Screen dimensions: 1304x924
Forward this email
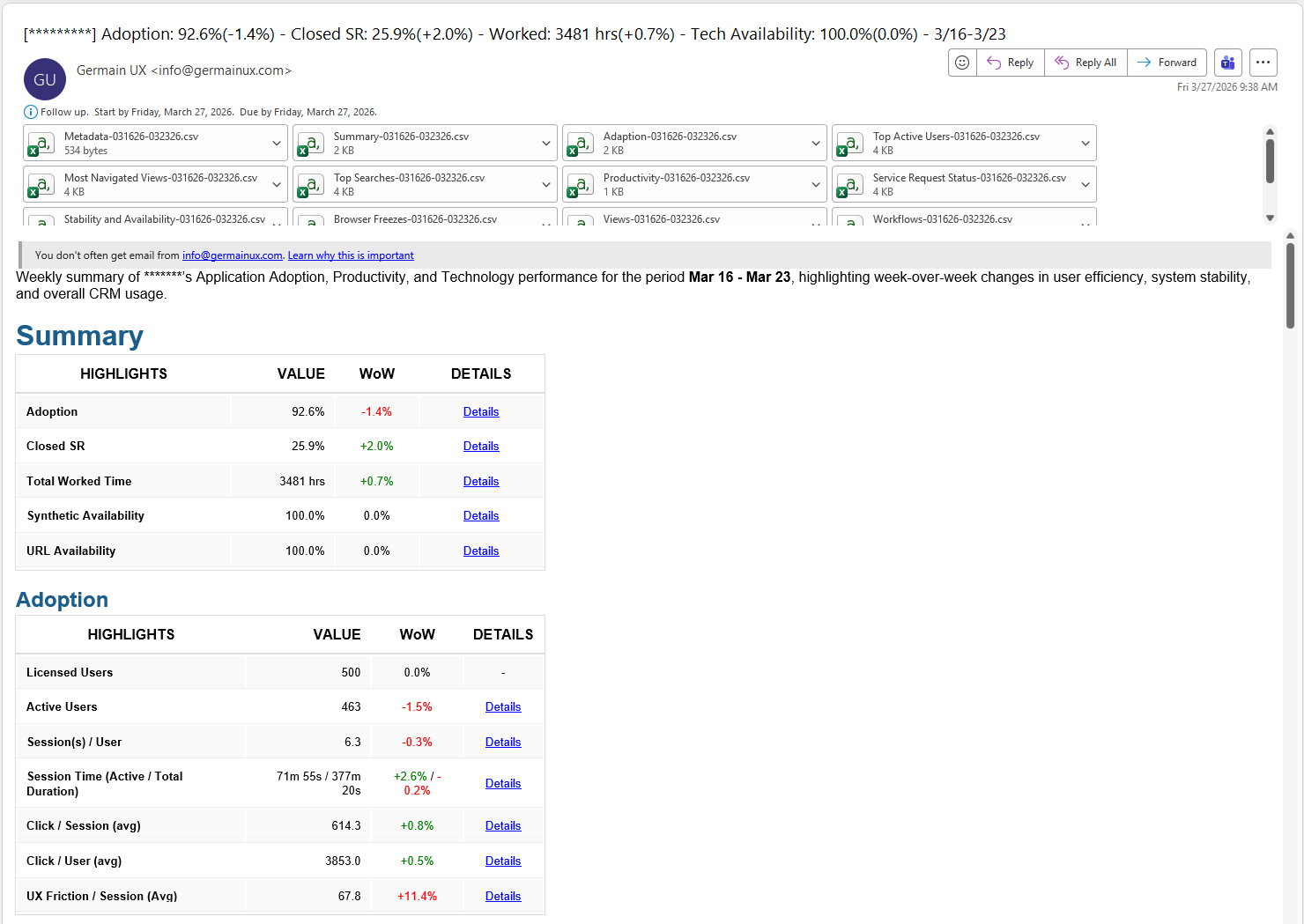(x=1167, y=63)
